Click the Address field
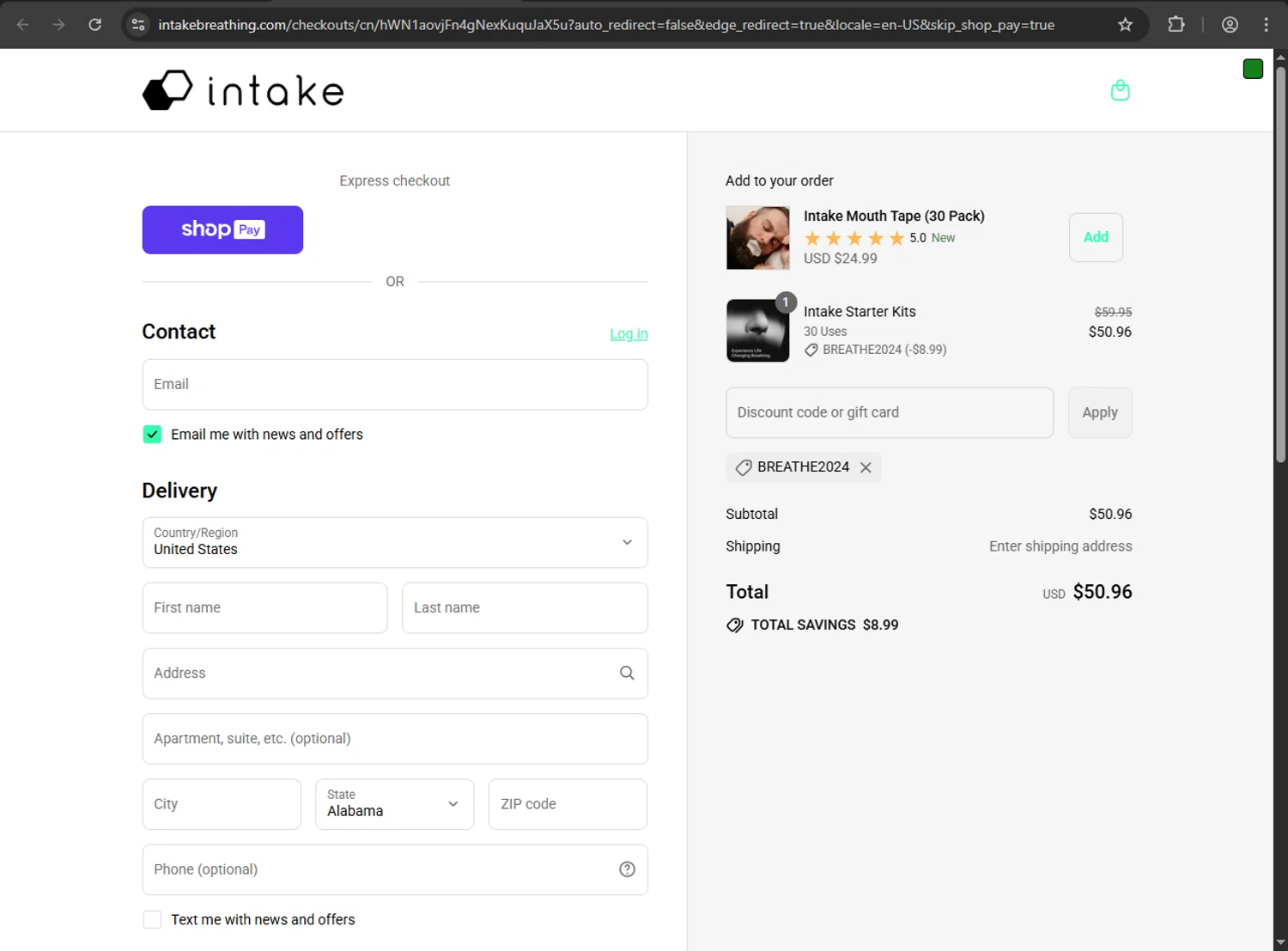The image size is (1288, 951). click(x=395, y=674)
